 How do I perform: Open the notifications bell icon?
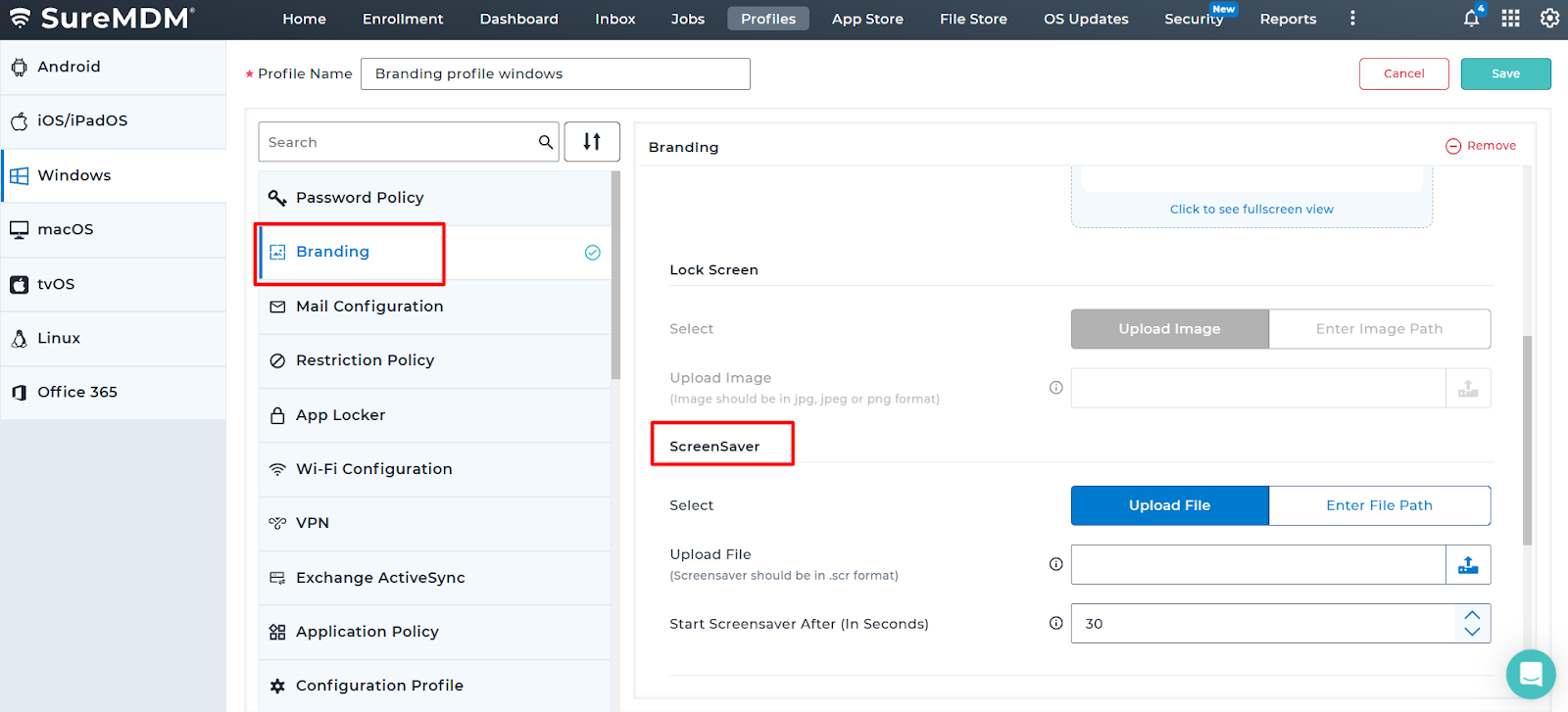1471,19
